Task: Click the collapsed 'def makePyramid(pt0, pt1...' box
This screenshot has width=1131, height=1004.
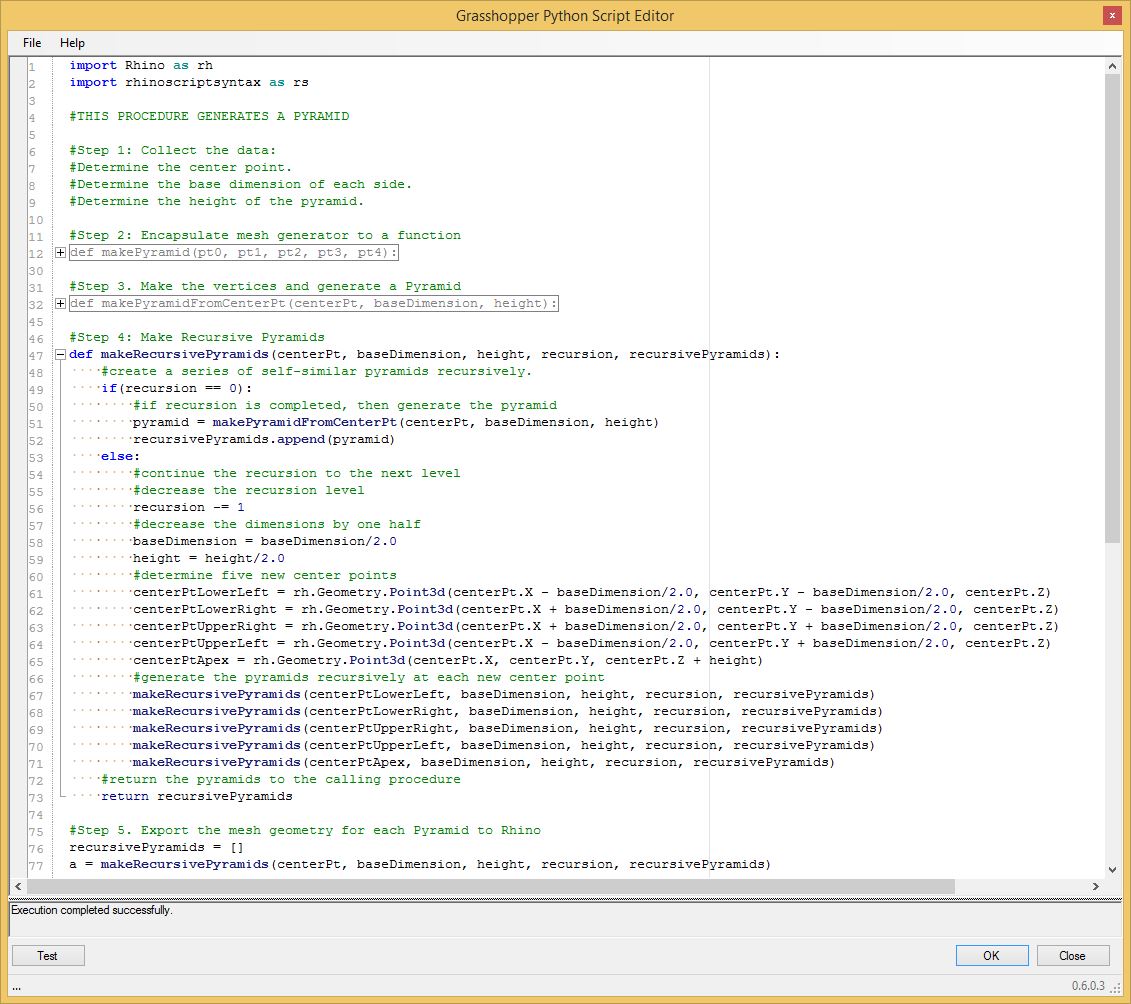Action: tap(234, 252)
